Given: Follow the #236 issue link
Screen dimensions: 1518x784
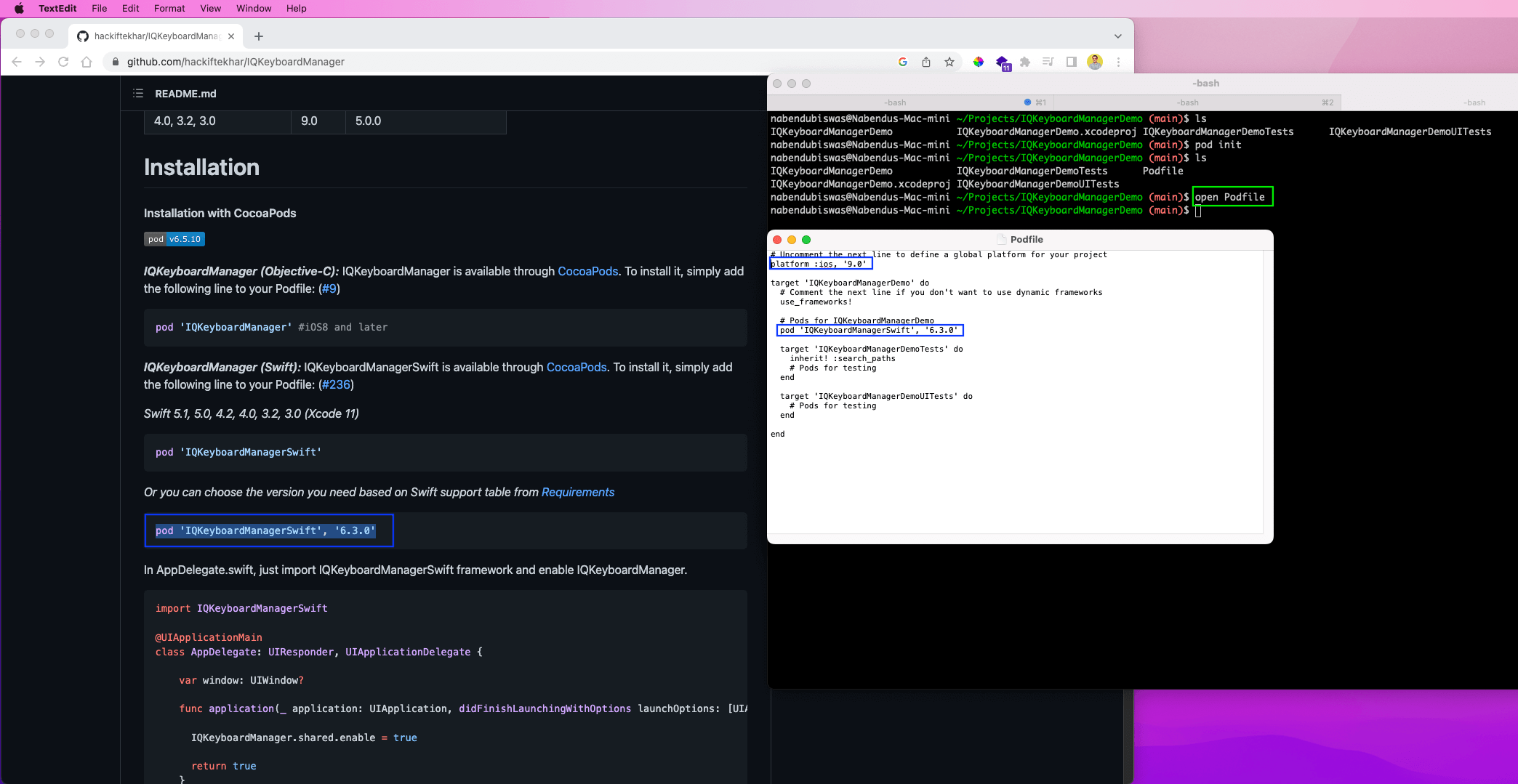Looking at the screenshot, I should 336,384.
